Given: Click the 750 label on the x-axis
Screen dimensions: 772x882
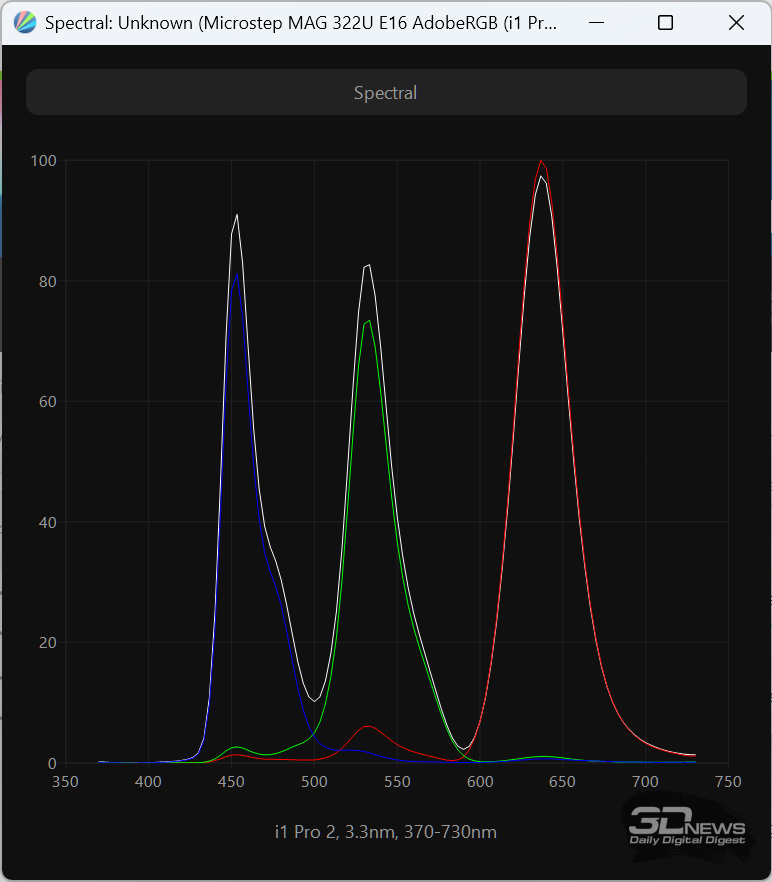Looking at the screenshot, I should click(728, 781).
